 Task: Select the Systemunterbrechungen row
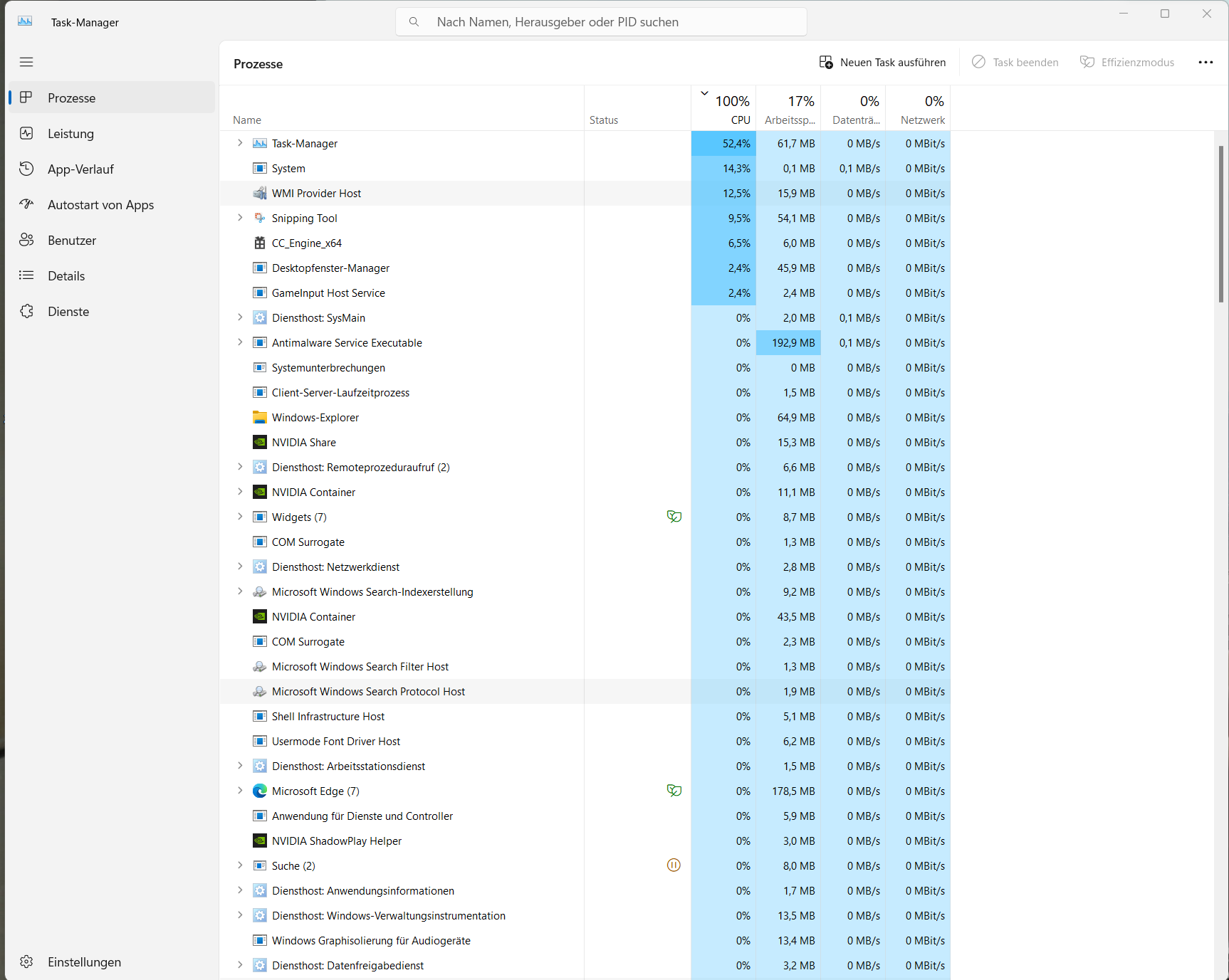coord(585,367)
